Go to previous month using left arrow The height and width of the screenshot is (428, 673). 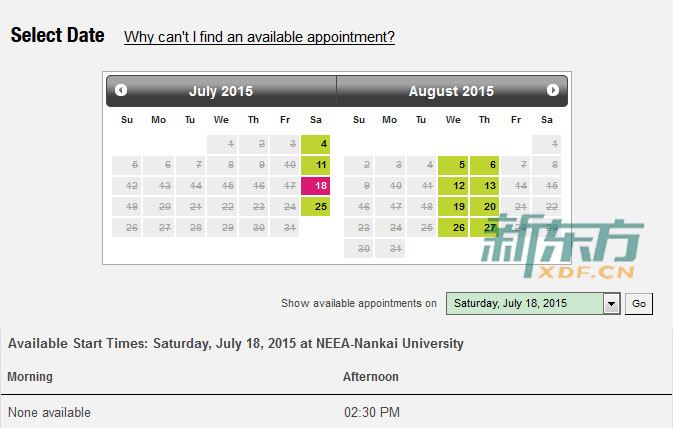(x=121, y=90)
